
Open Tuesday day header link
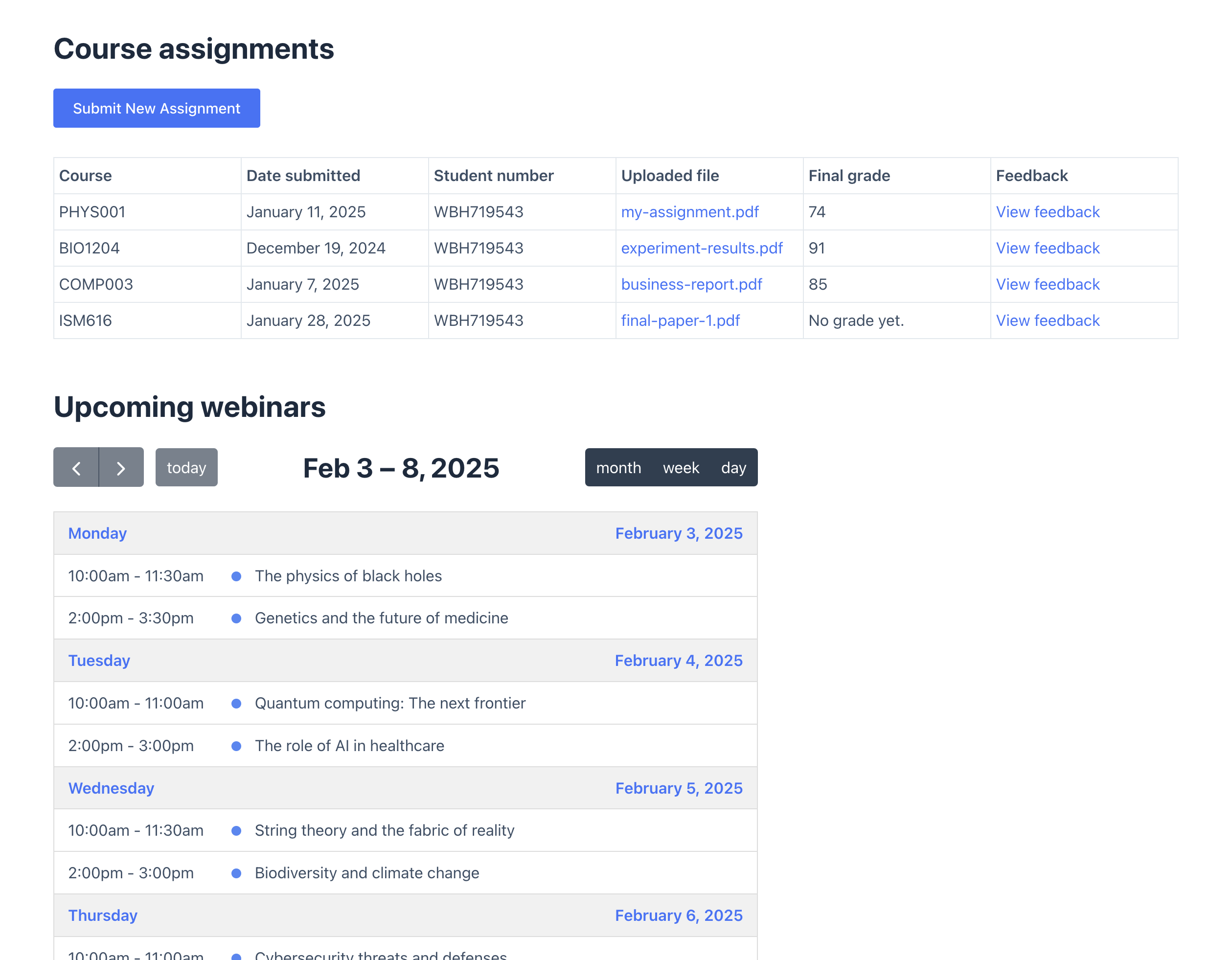(x=99, y=661)
